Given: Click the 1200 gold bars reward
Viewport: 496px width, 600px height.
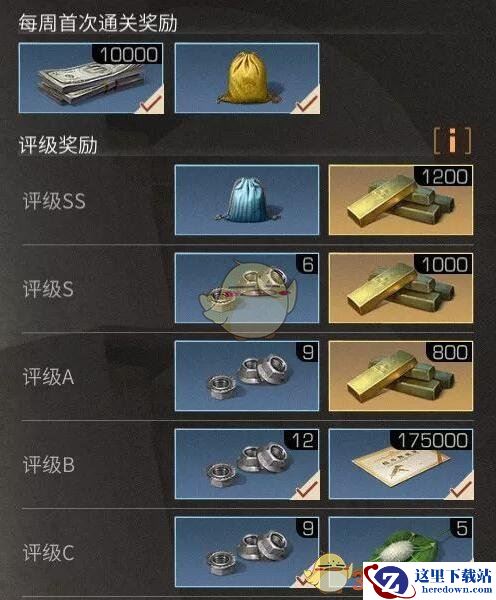Looking at the screenshot, I should pos(401,200).
